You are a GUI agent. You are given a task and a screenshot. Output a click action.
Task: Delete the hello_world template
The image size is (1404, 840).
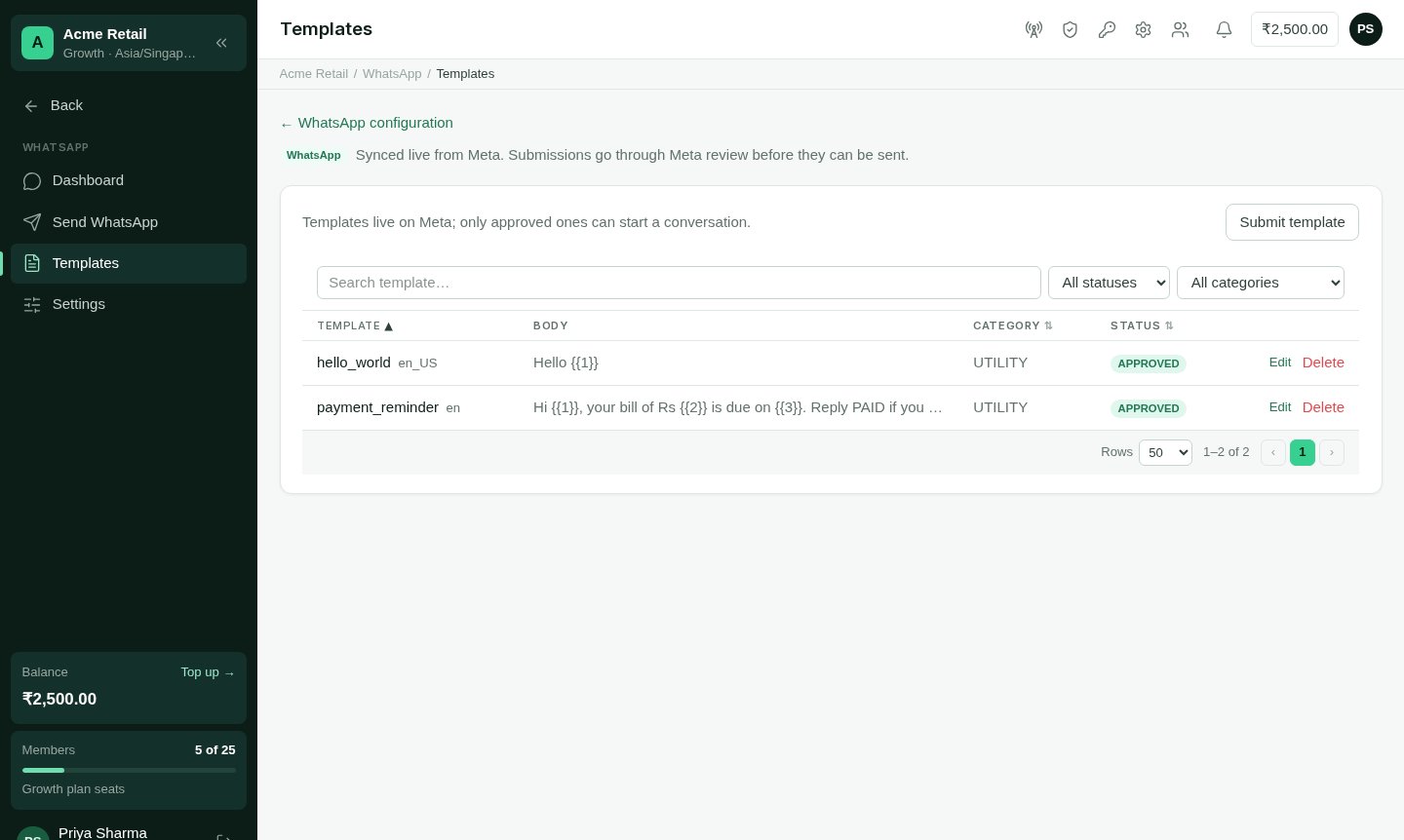point(1323,363)
